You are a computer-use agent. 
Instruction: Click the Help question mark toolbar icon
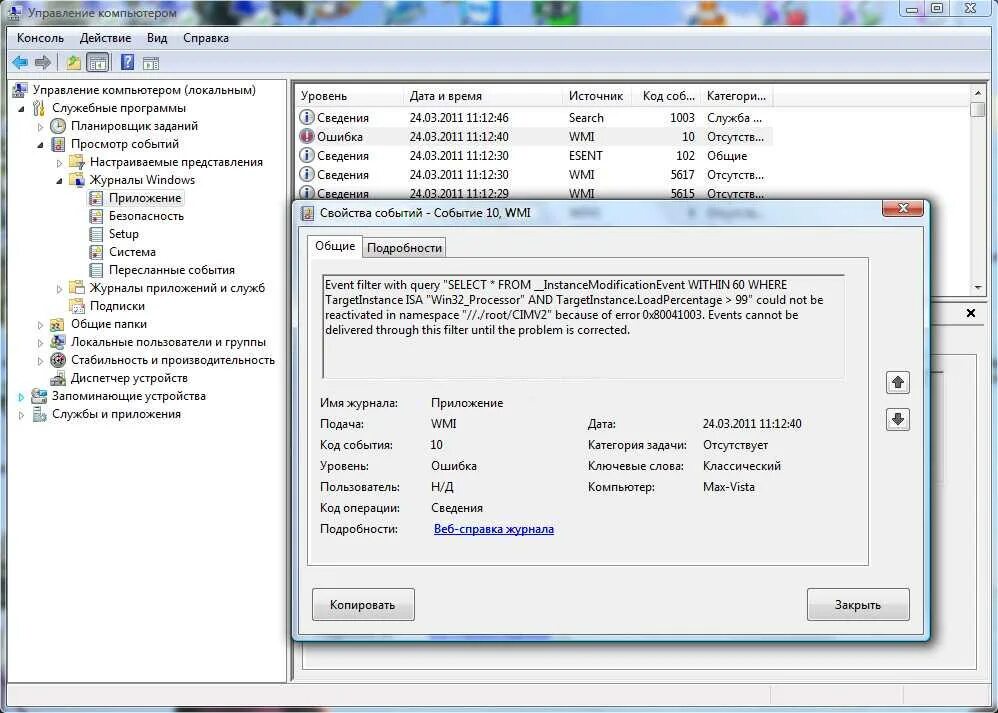click(x=127, y=62)
